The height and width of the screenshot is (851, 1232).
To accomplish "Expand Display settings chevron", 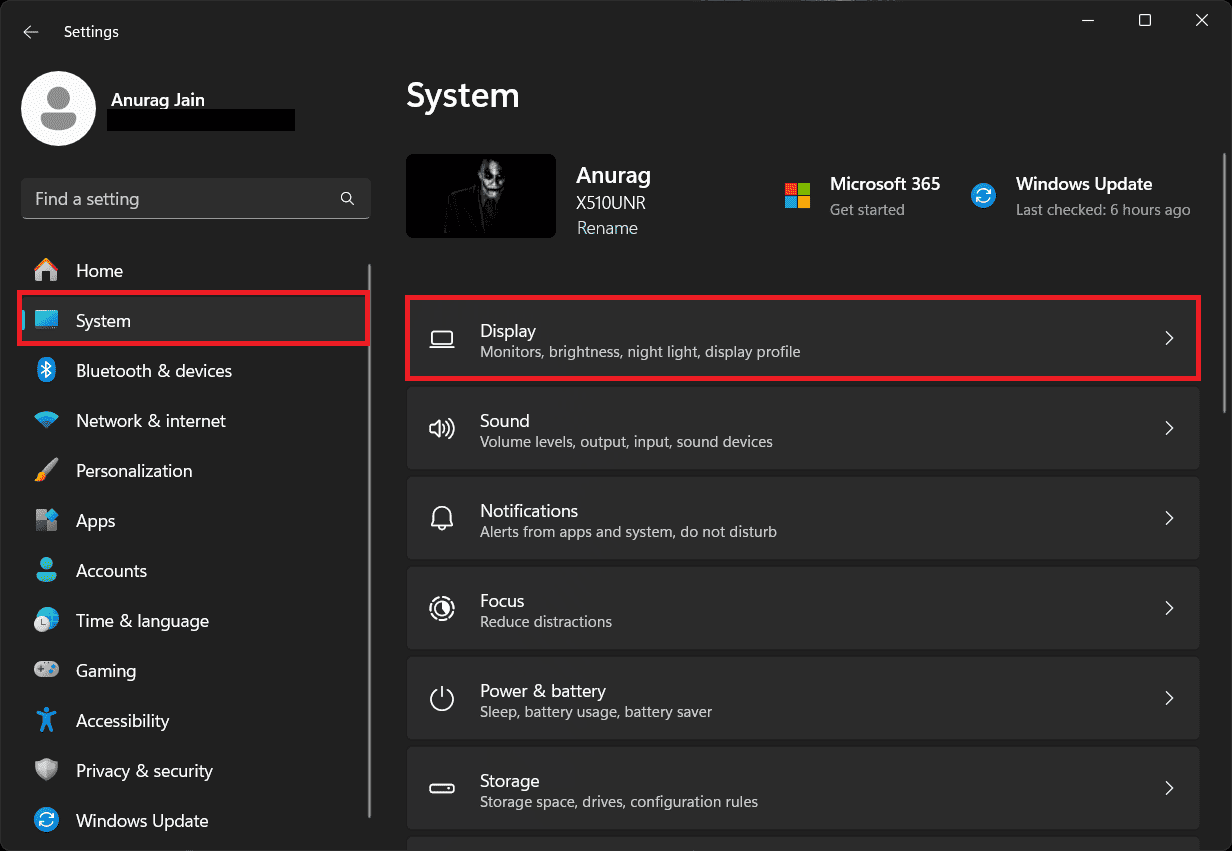I will (x=1169, y=339).
